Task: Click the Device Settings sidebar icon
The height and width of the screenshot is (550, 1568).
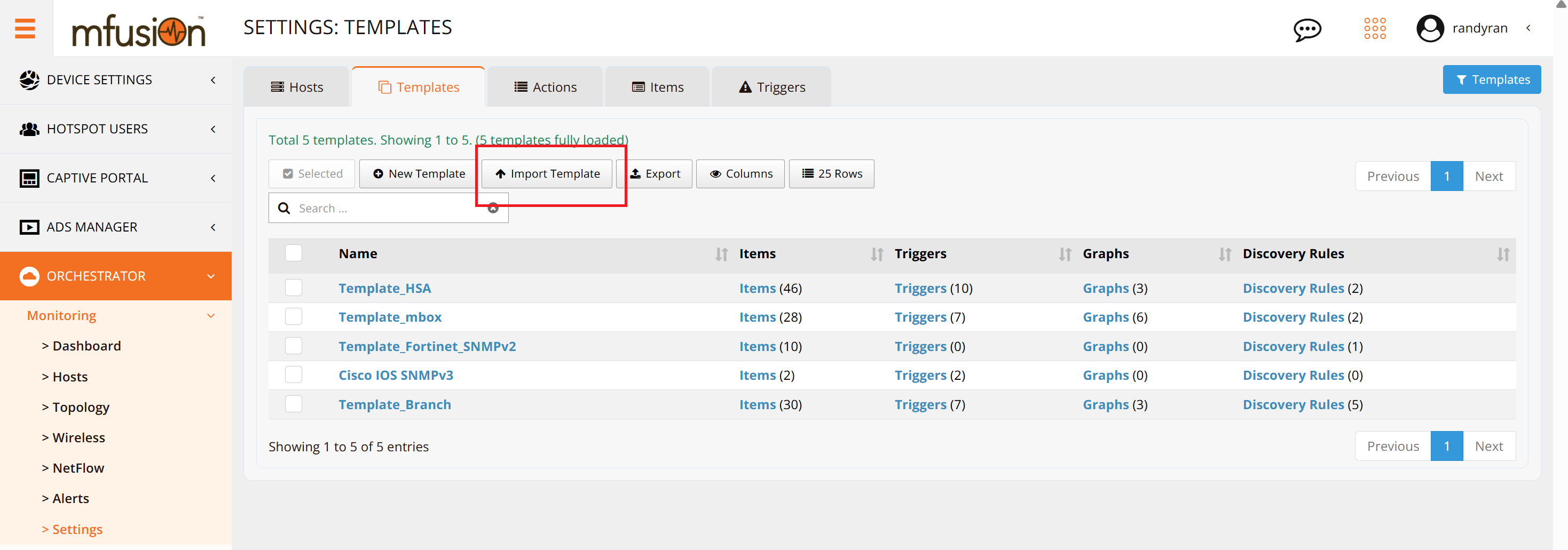Action: pyautogui.click(x=29, y=79)
